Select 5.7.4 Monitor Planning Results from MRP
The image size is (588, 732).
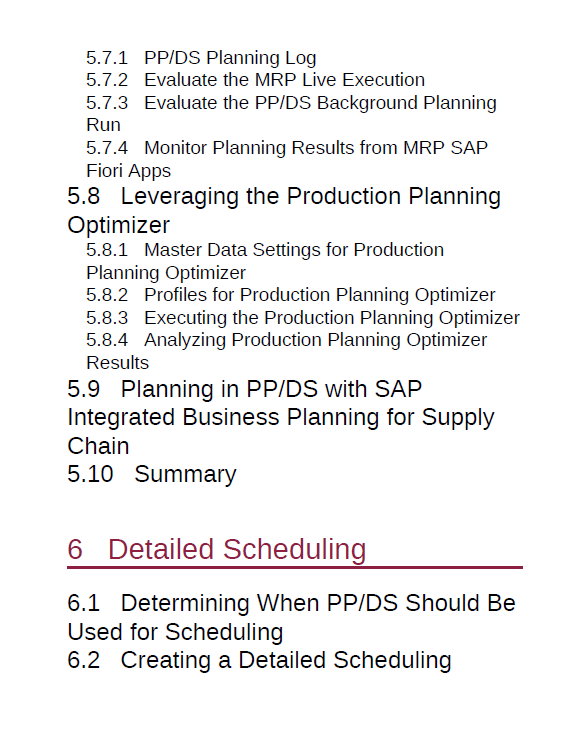287,159
